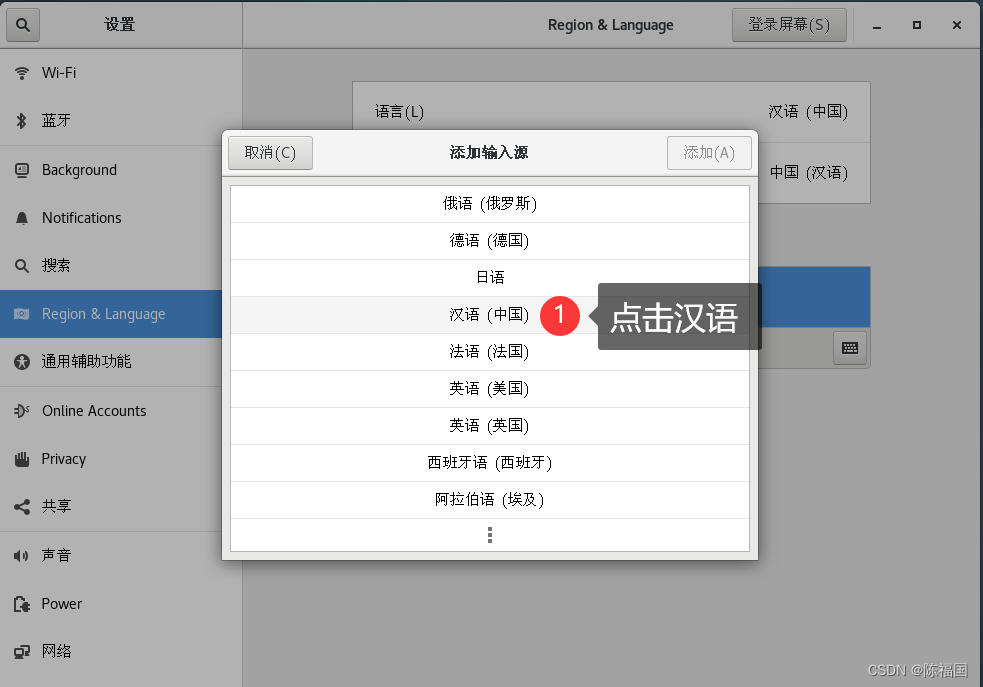Viewport: 983px width, 687px height.
Task: Maximize the Settings window
Action: pos(917,26)
